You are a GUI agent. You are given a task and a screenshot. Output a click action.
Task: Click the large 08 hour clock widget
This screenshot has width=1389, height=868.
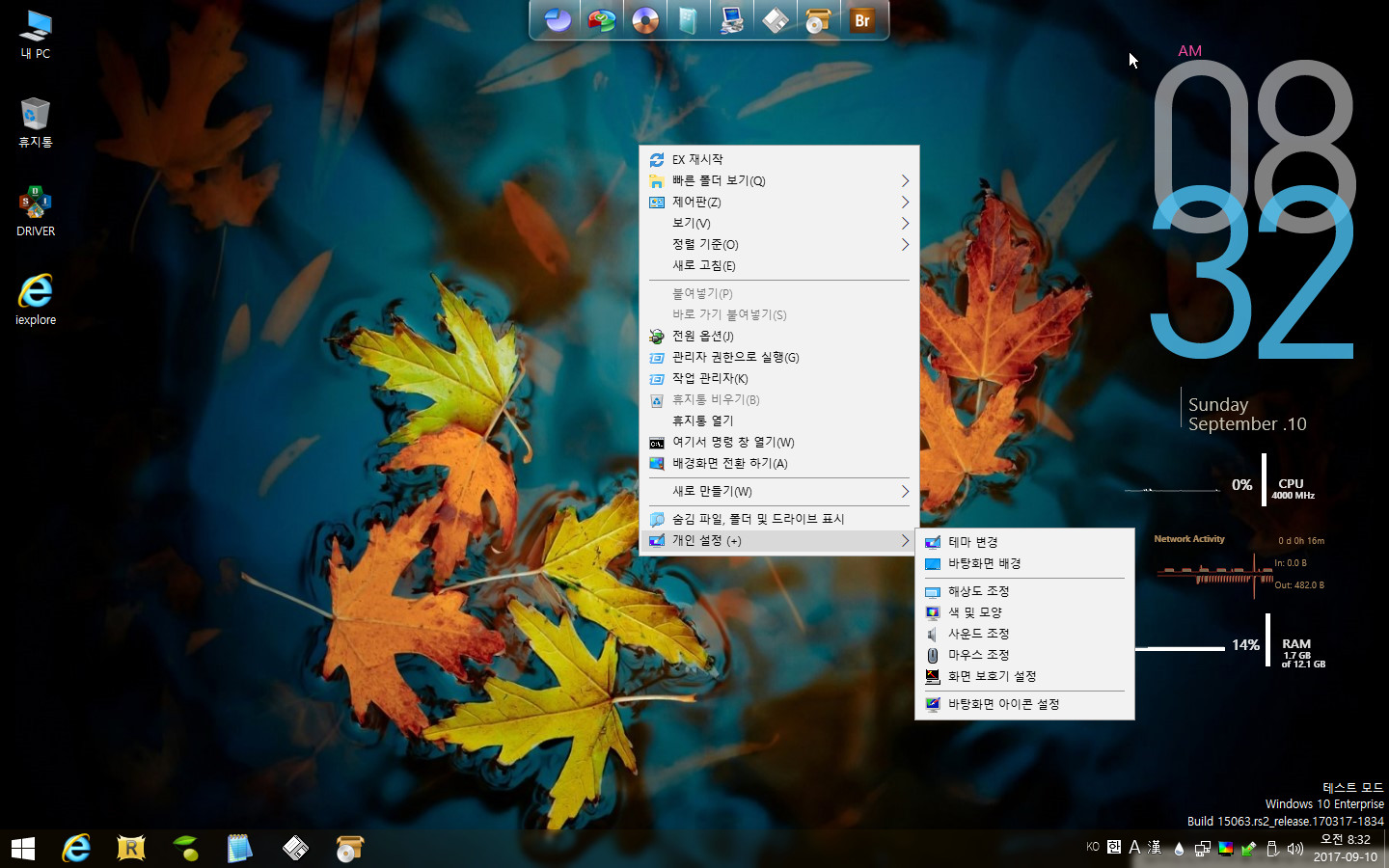pyautogui.click(x=1254, y=145)
